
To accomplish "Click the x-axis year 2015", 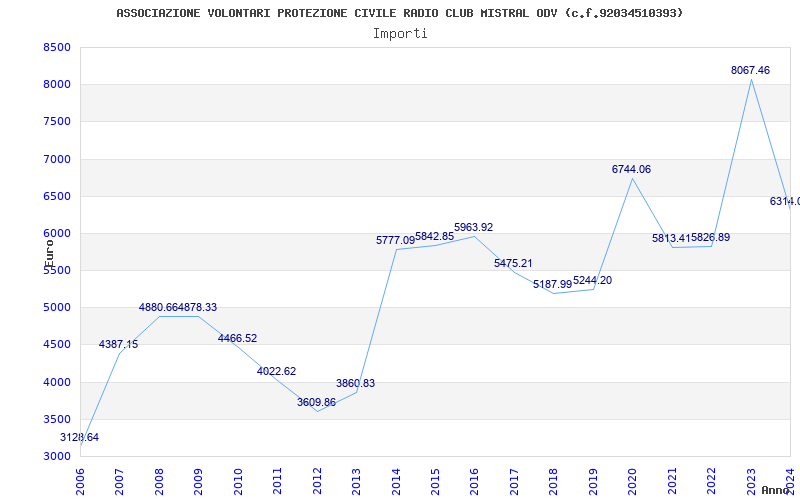I will point(435,481).
